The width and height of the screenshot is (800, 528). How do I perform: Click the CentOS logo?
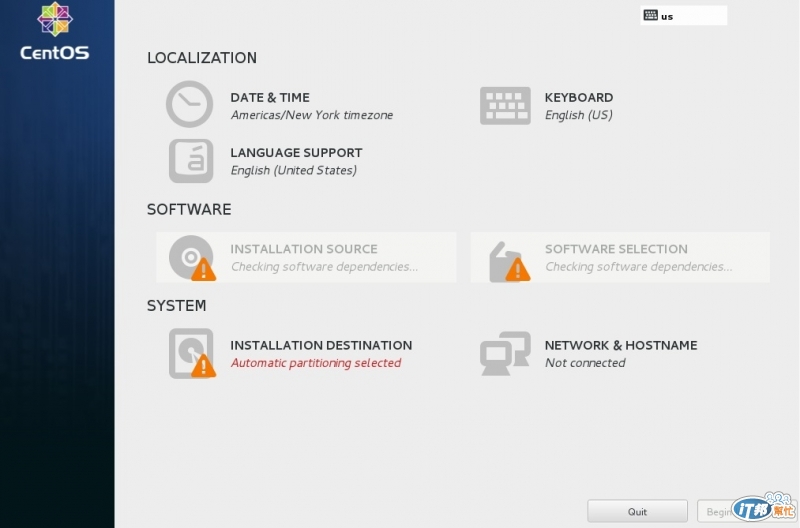tap(55, 31)
